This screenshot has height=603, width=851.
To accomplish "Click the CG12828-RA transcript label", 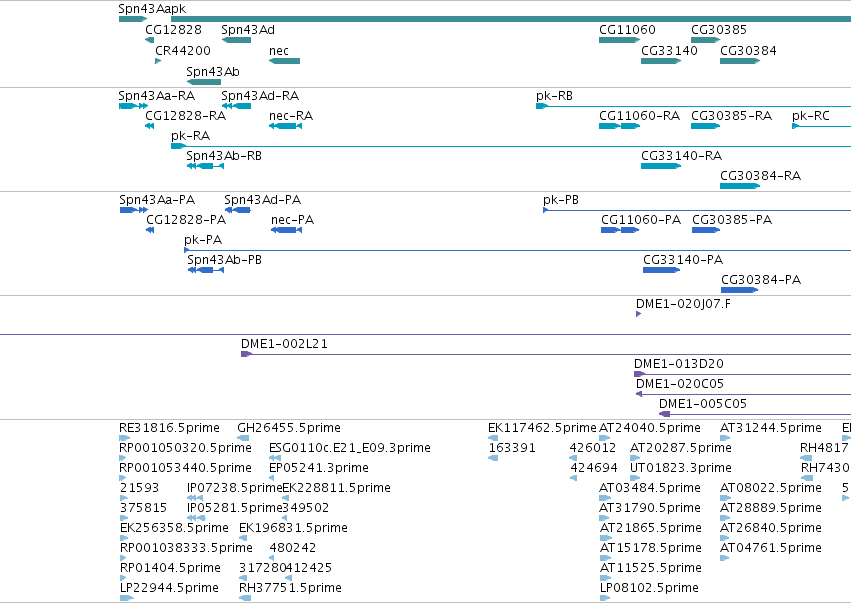I will click(x=186, y=116).
